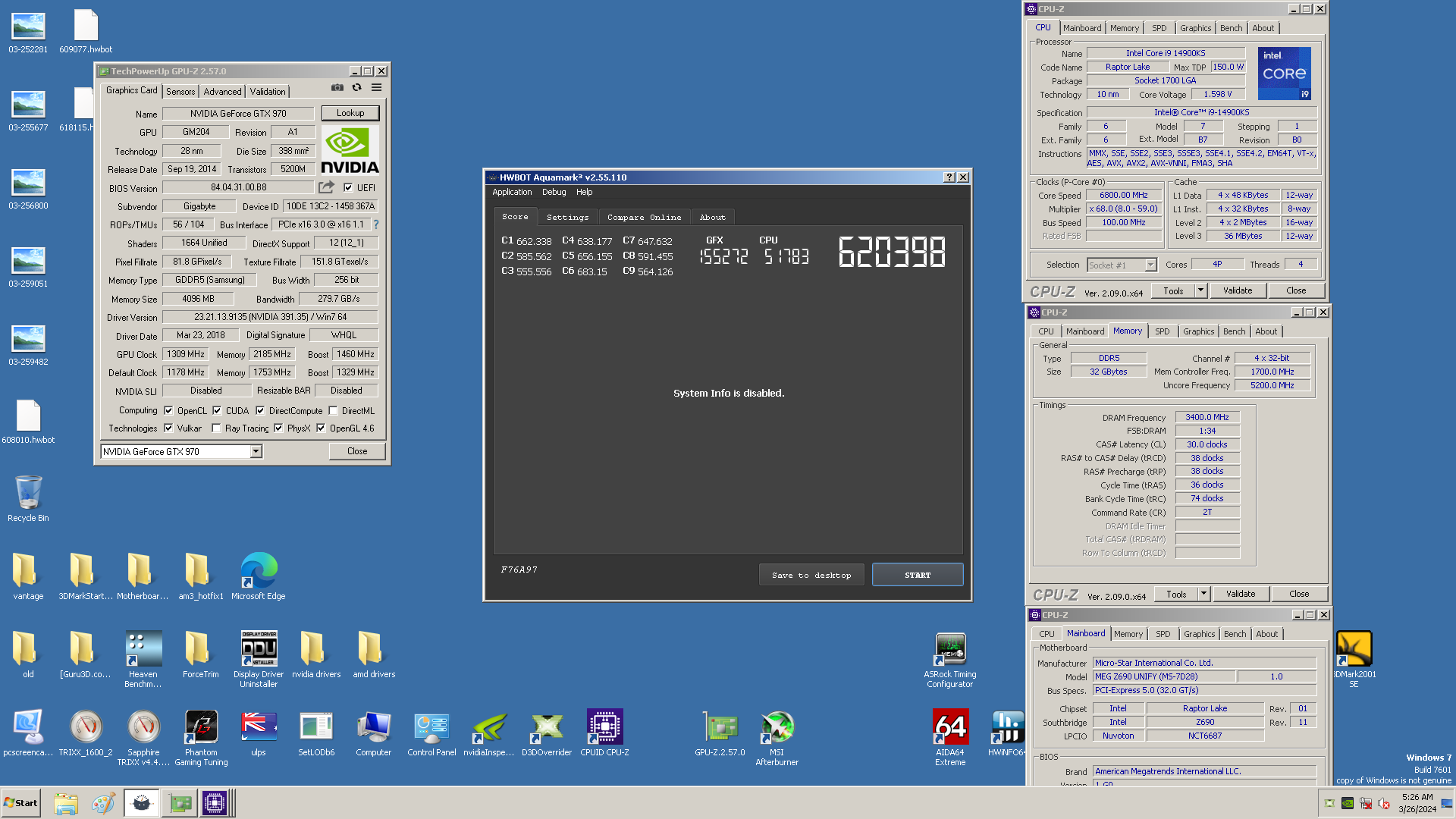Open the Application menu in Aquamark
This screenshot has height=819, width=1456.
(x=512, y=192)
